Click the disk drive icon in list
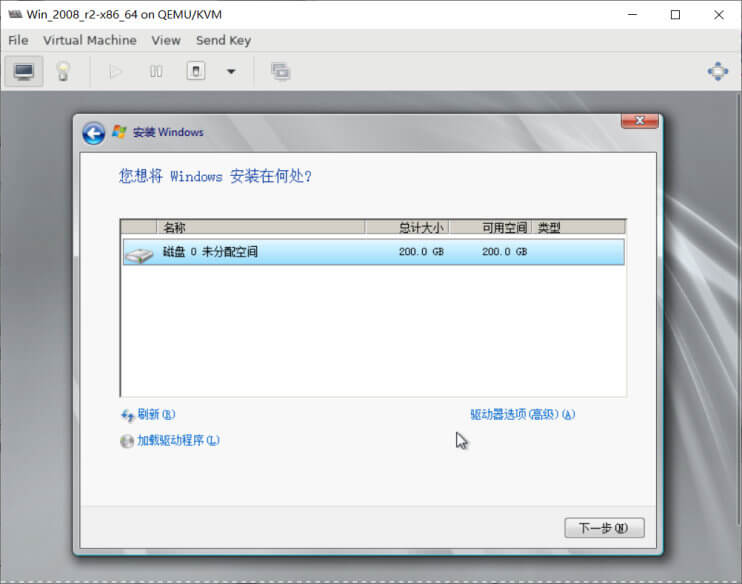The image size is (742, 584). coord(139,255)
